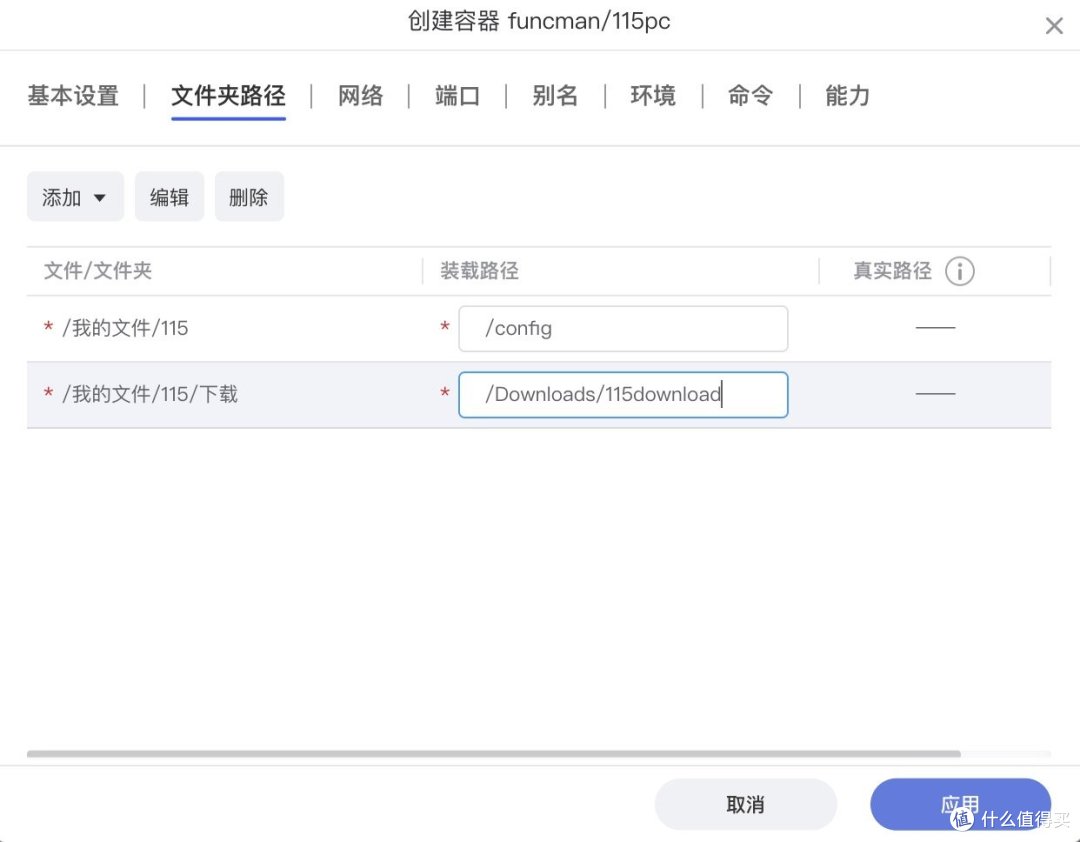1080x842 pixels.
Task: Close the 创建容器 dialog
Action: click(1054, 25)
